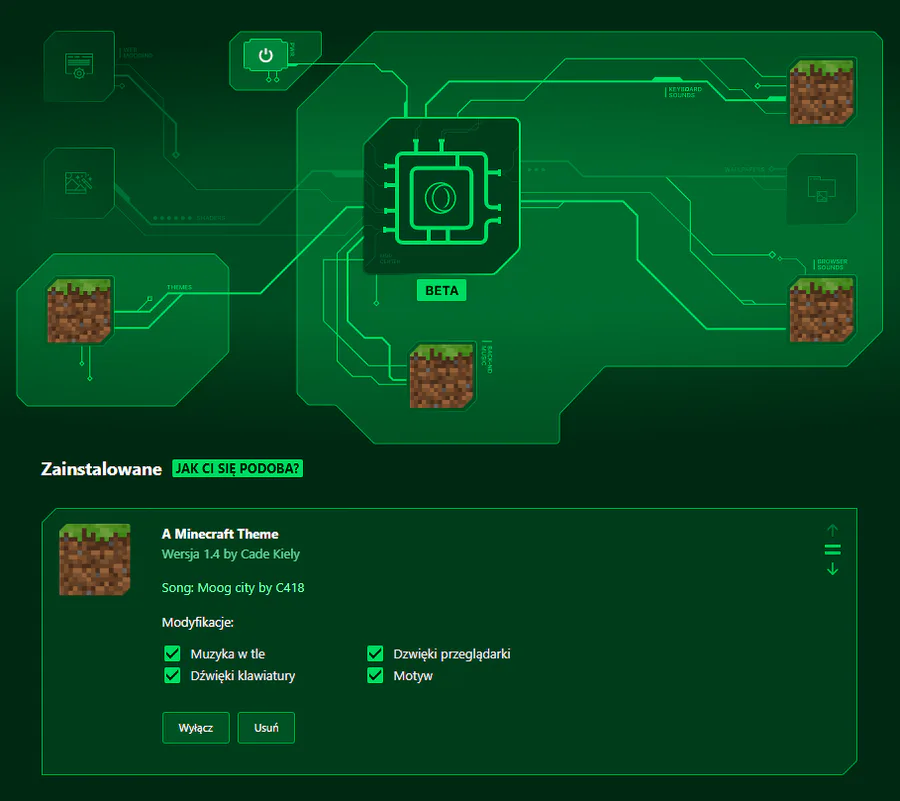
Task: Grab the mod reorder handle icon
Action: click(832, 550)
